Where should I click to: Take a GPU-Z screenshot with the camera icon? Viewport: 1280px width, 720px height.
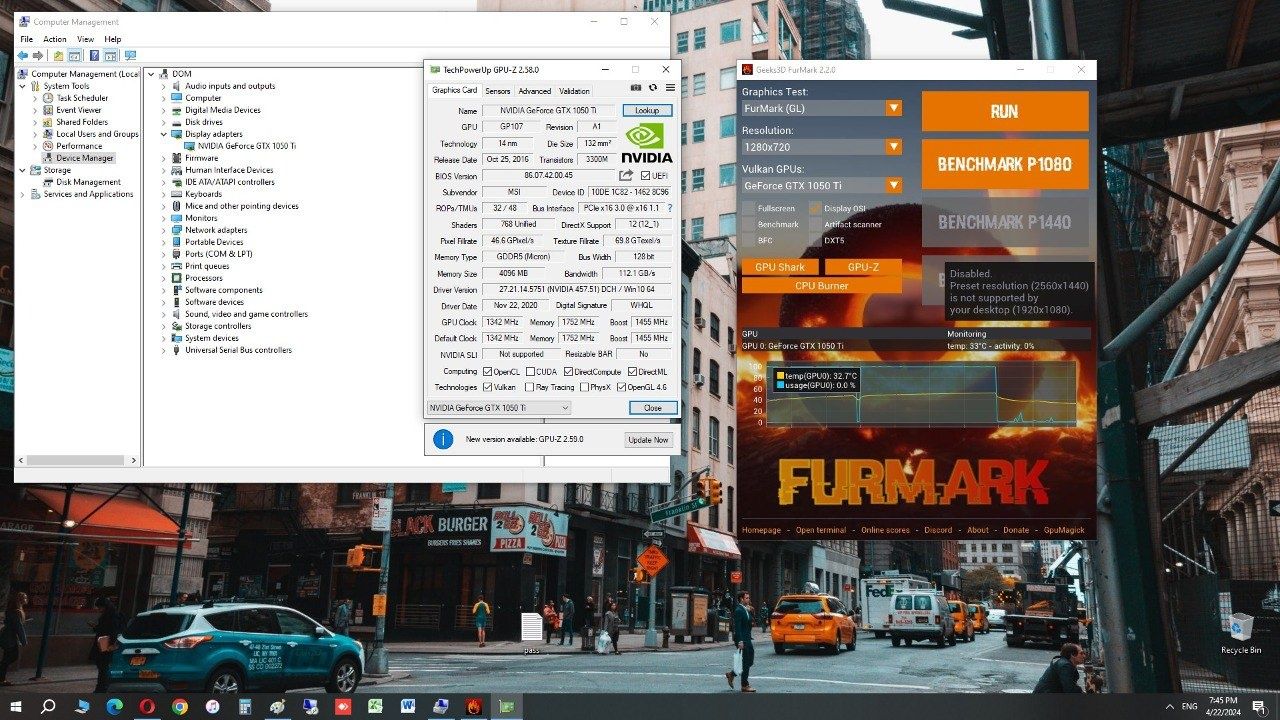tap(636, 89)
